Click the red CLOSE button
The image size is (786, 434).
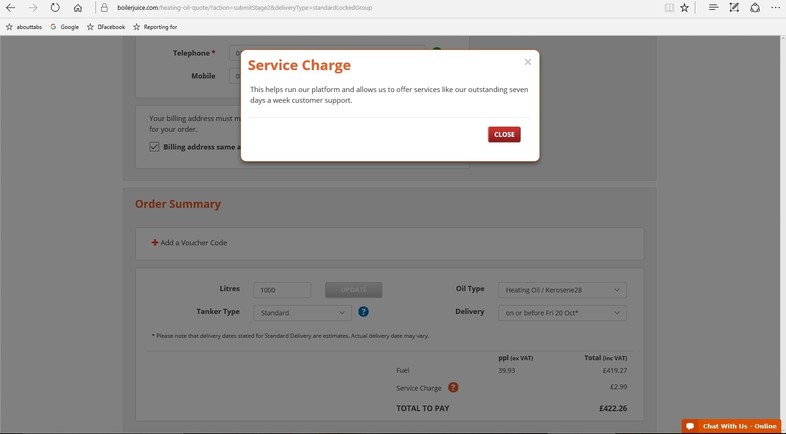tap(504, 134)
